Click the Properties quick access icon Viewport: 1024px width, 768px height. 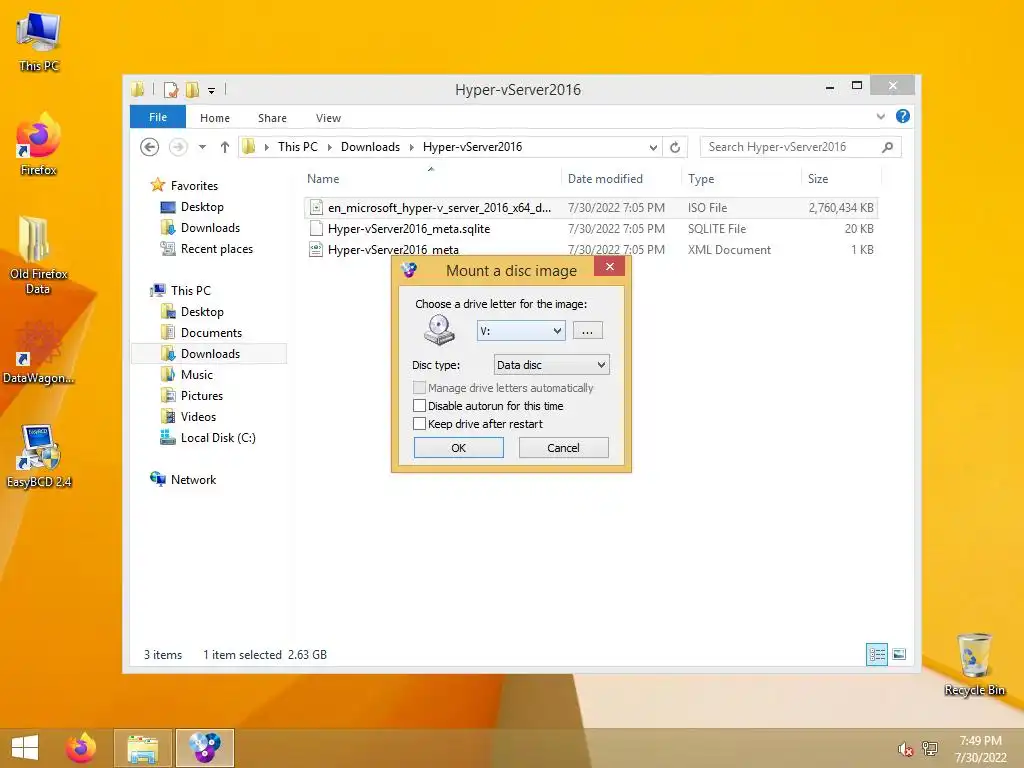(x=171, y=89)
